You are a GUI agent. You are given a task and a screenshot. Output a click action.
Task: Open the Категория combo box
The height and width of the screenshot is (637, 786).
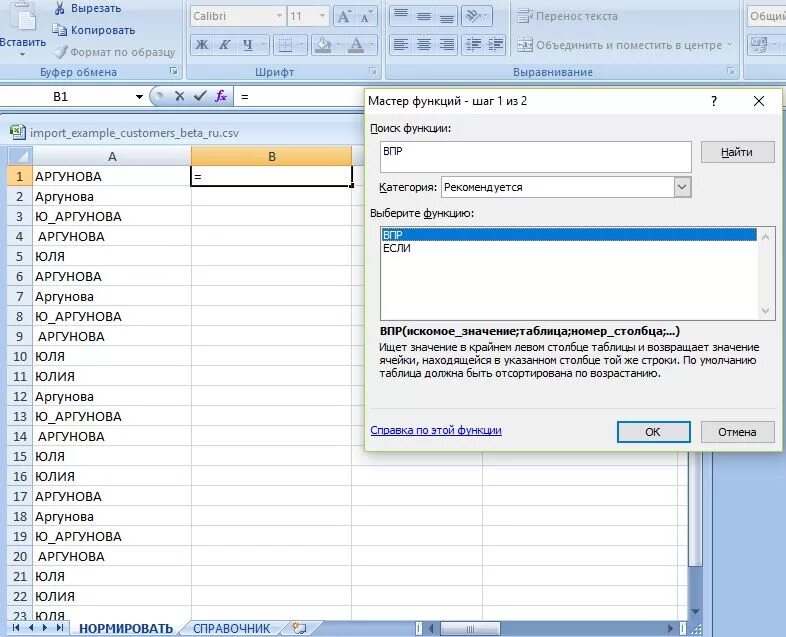[x=566, y=187]
